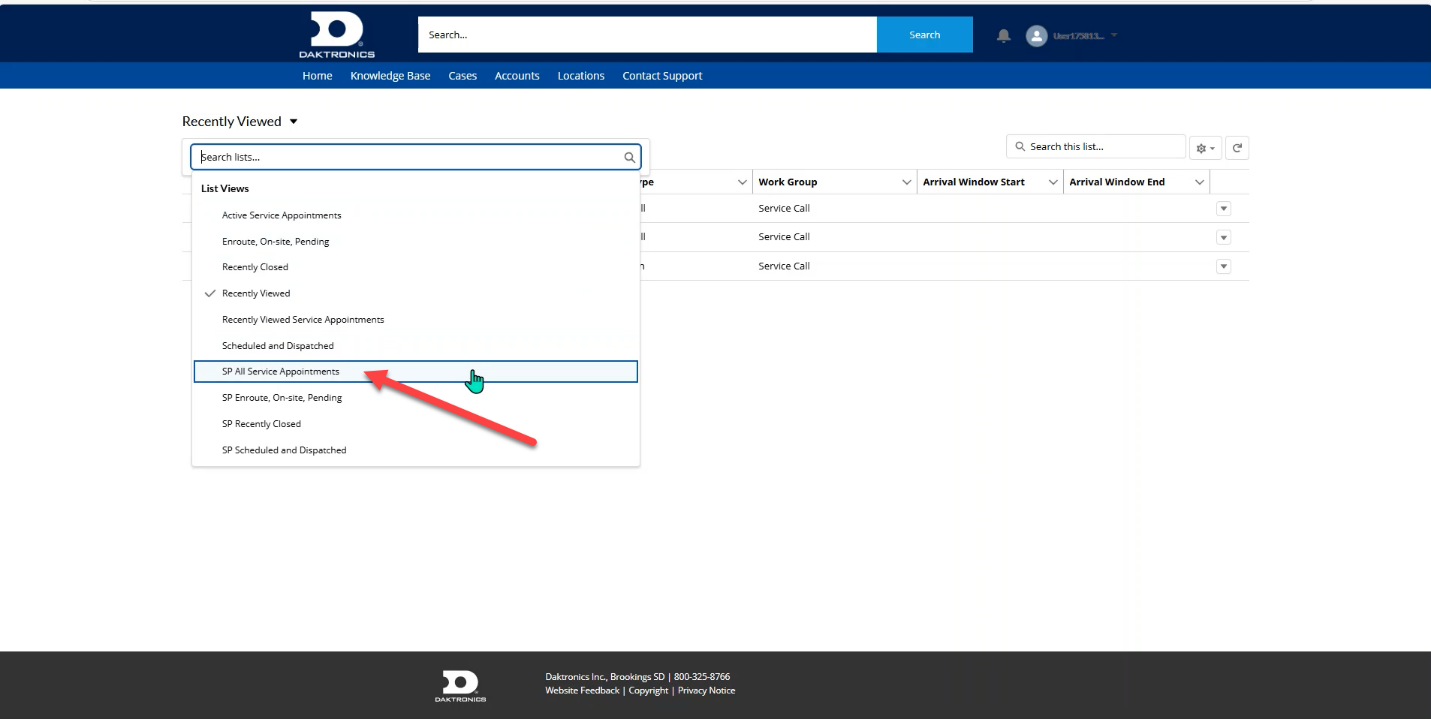1431x719 pixels.
Task: Open row actions arrow for third row
Action: coord(1223,267)
